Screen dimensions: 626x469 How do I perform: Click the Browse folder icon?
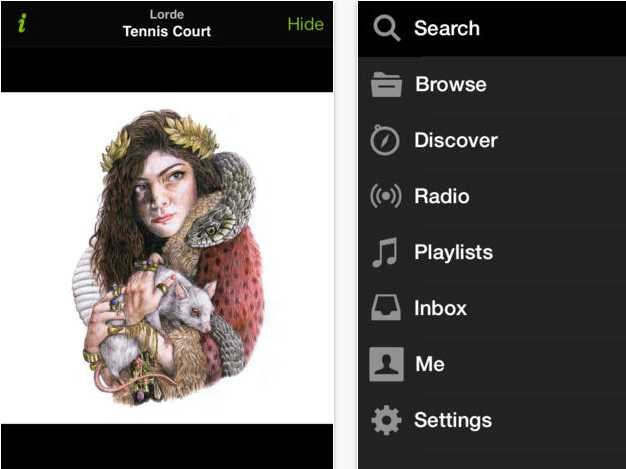coord(386,85)
